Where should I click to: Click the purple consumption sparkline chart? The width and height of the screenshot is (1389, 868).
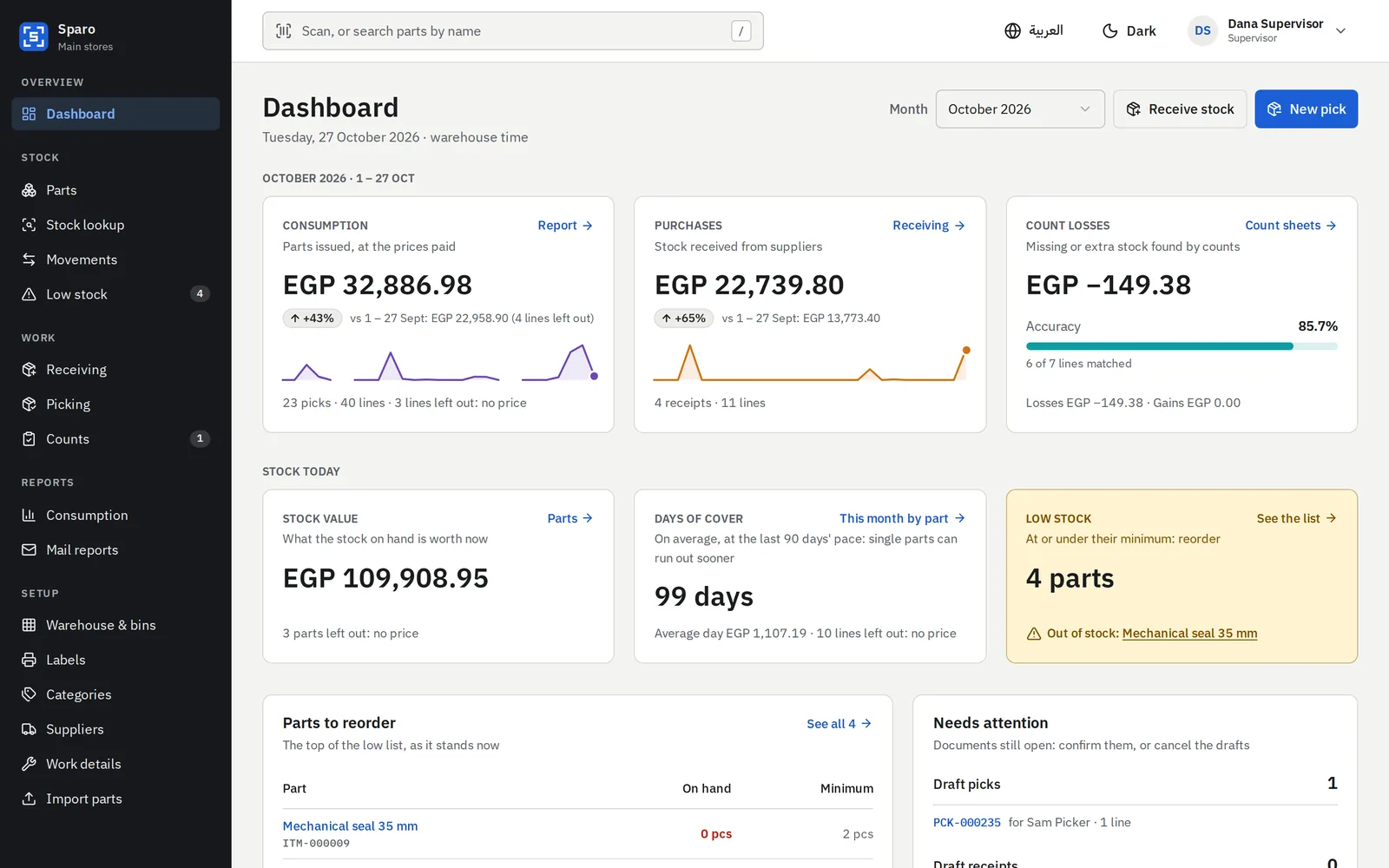pyautogui.click(x=439, y=363)
